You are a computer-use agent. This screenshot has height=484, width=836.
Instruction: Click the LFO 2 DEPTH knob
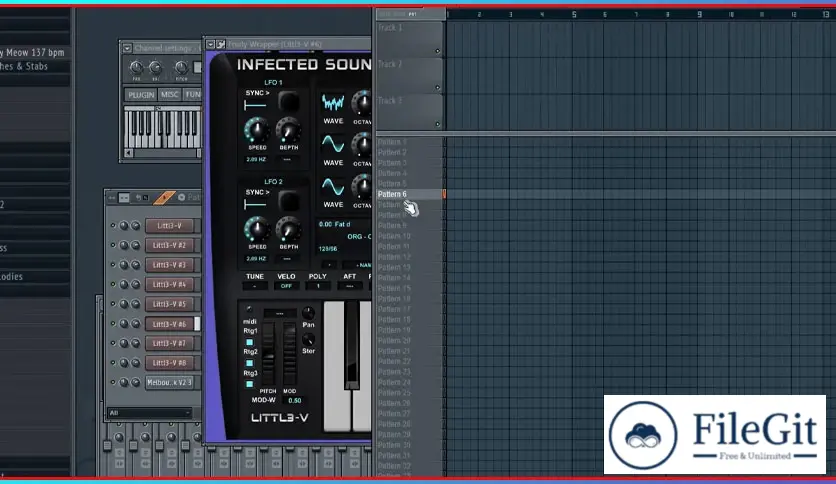[x=288, y=230]
